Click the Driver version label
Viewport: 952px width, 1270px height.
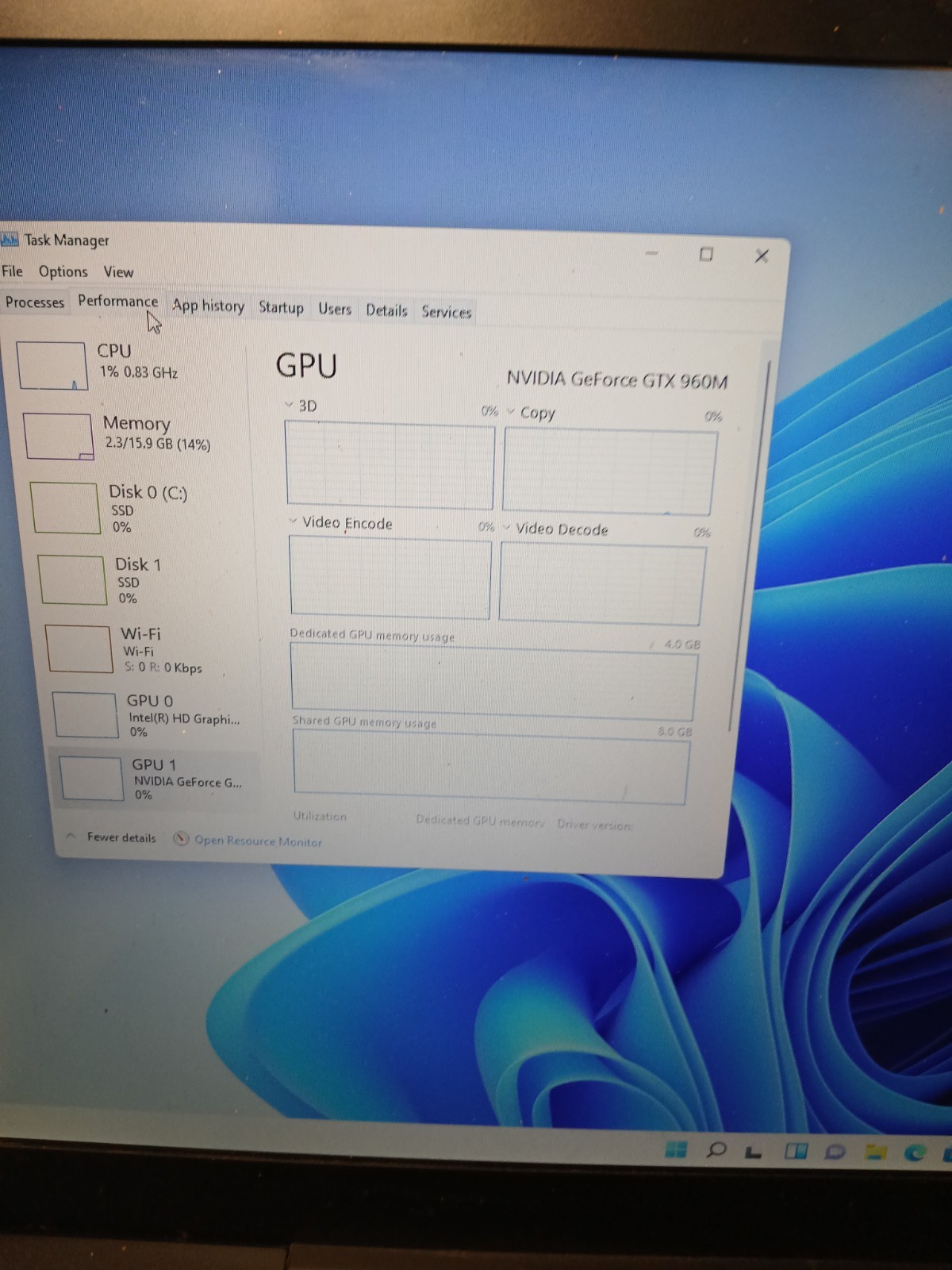(594, 825)
